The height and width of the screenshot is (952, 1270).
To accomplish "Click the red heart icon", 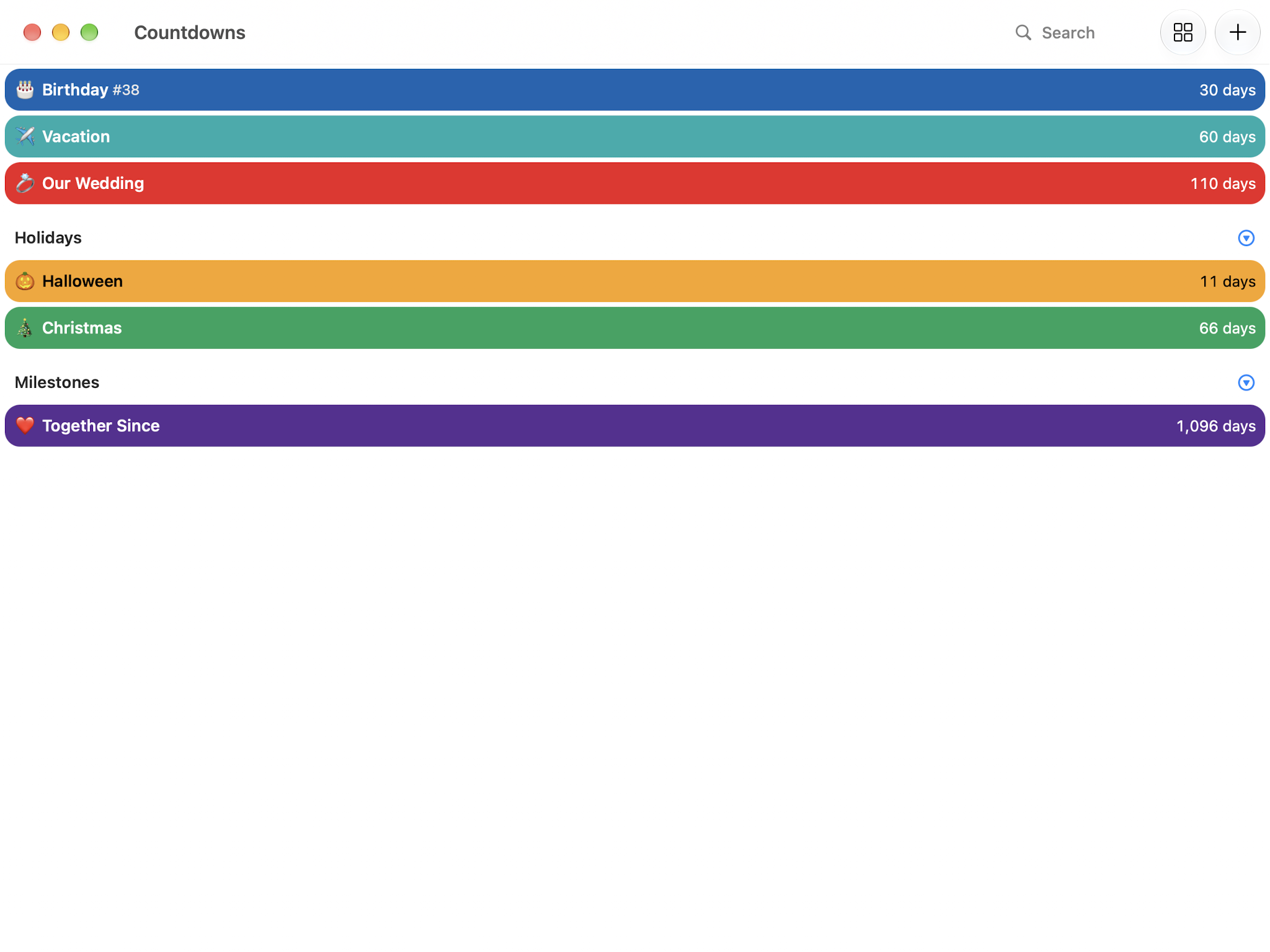I will (x=25, y=426).
